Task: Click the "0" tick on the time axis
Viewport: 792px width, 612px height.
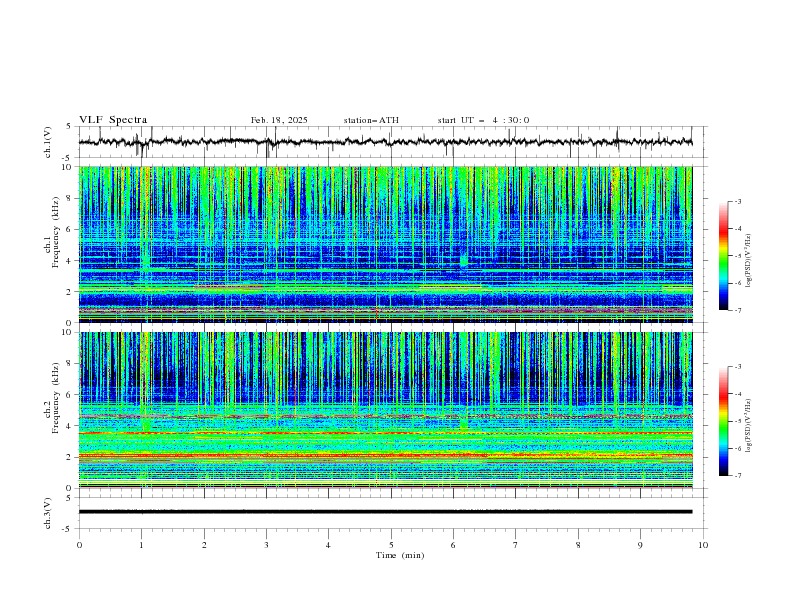Action: [x=79, y=545]
